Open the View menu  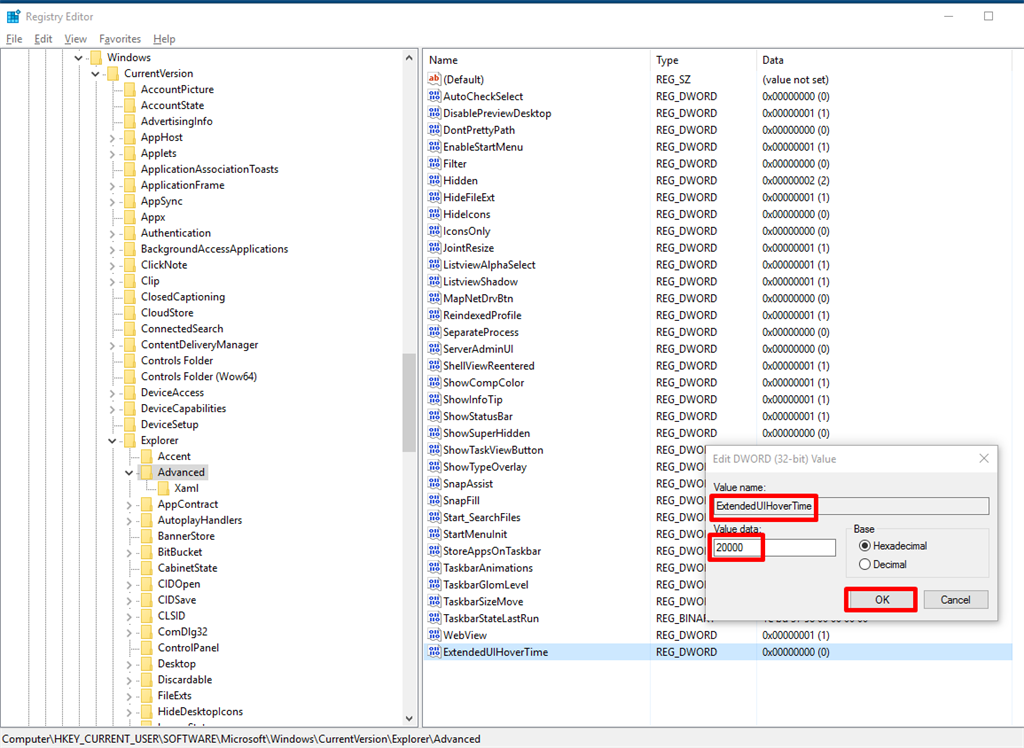[76, 39]
